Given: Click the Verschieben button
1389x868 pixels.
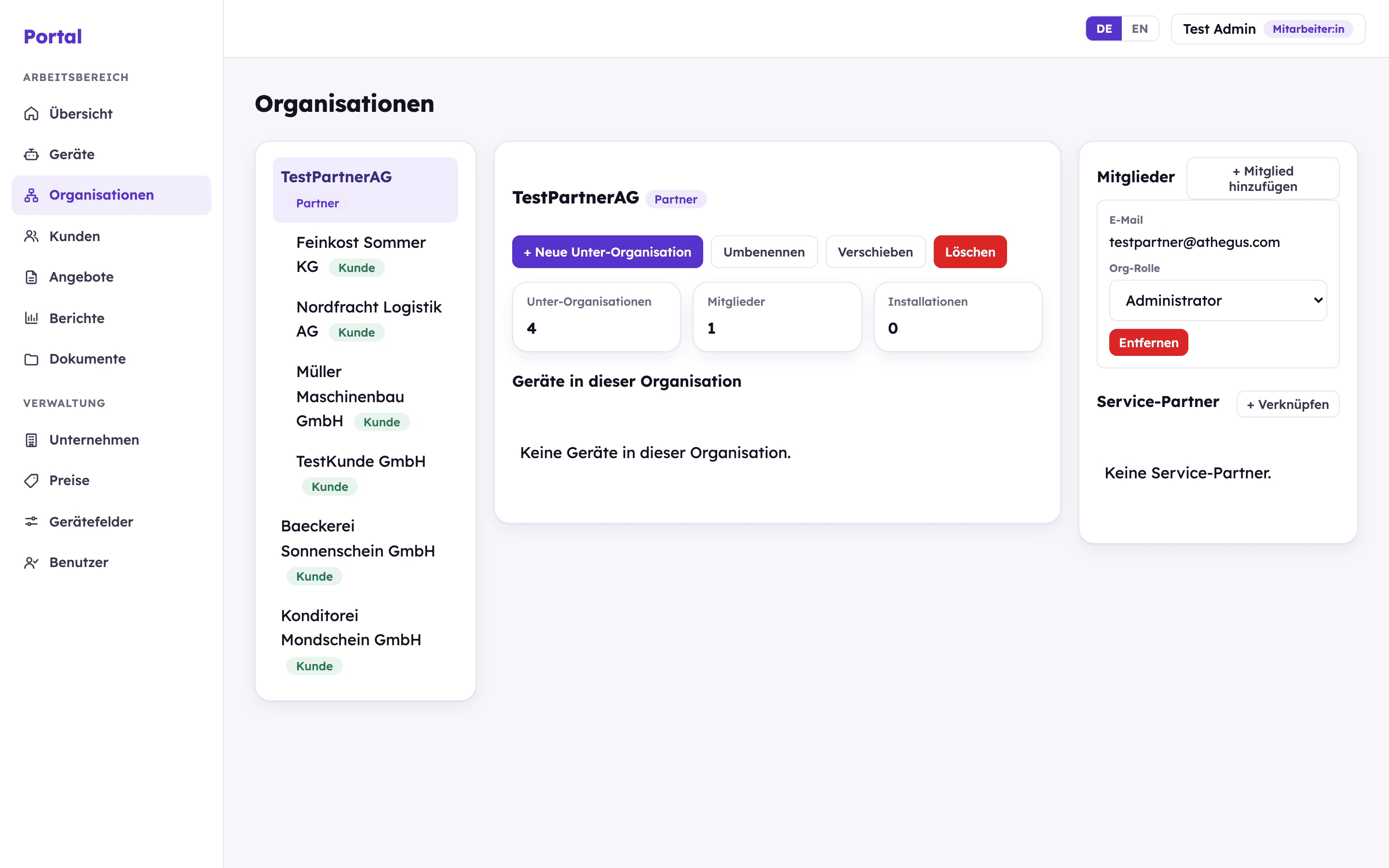Looking at the screenshot, I should 875,251.
